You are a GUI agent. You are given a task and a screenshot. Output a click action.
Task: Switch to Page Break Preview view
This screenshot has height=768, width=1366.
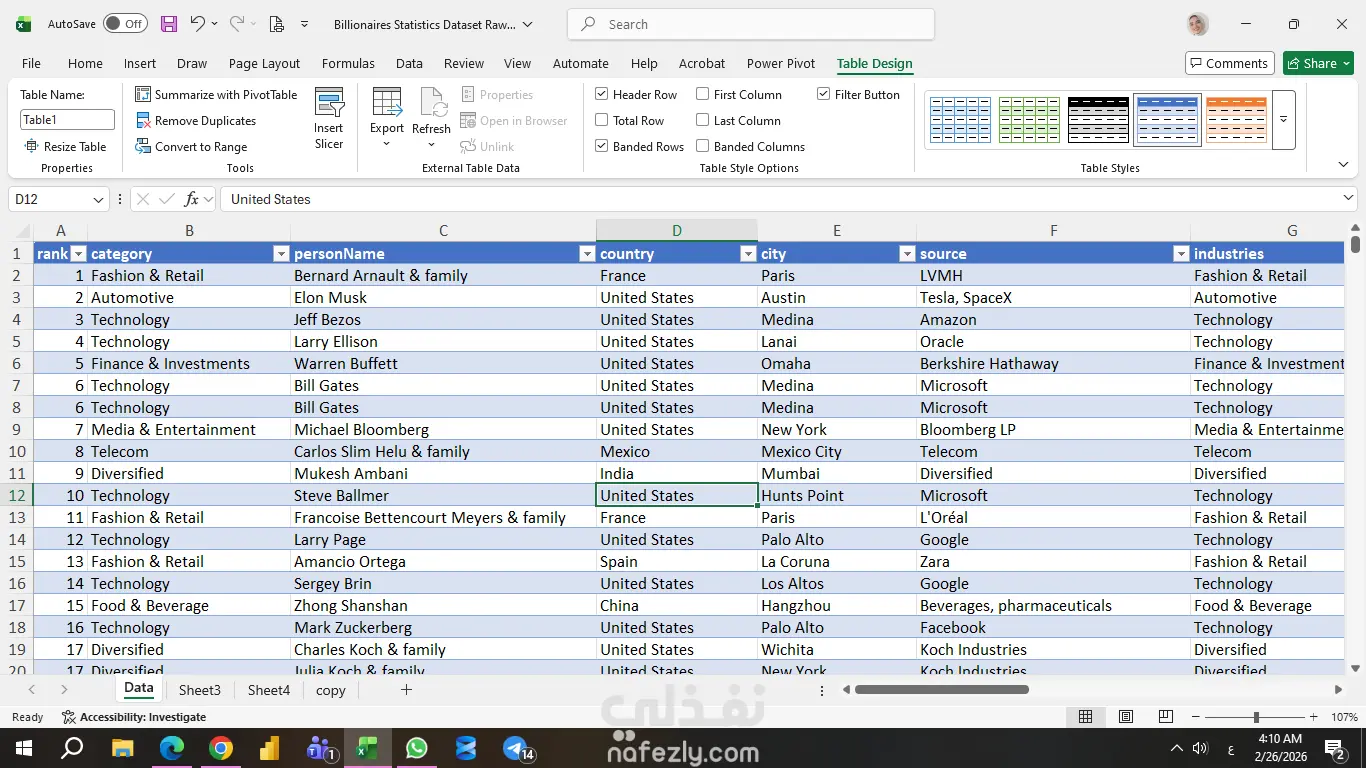[1166, 717]
